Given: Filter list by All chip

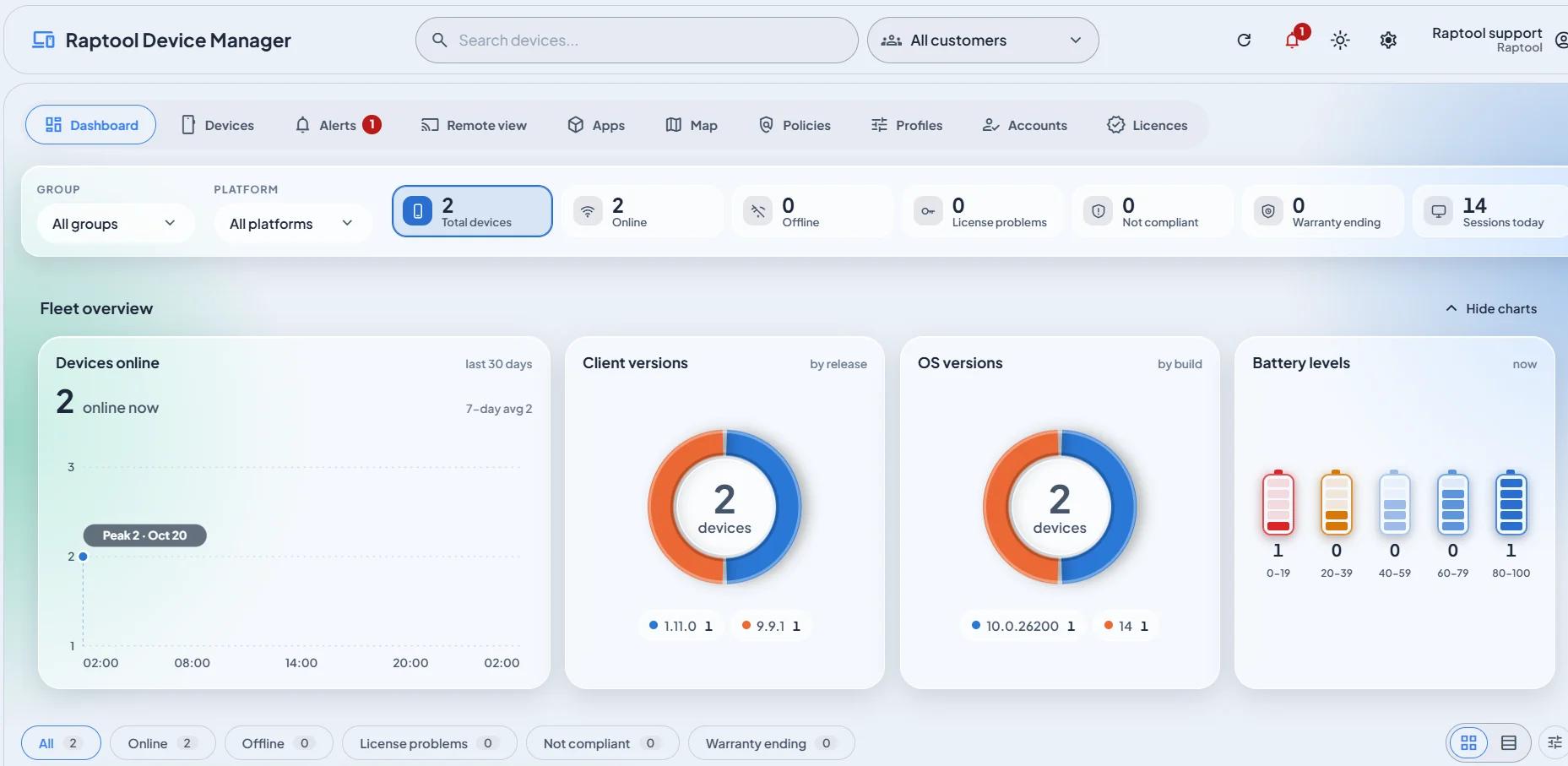Looking at the screenshot, I should pyautogui.click(x=61, y=743).
